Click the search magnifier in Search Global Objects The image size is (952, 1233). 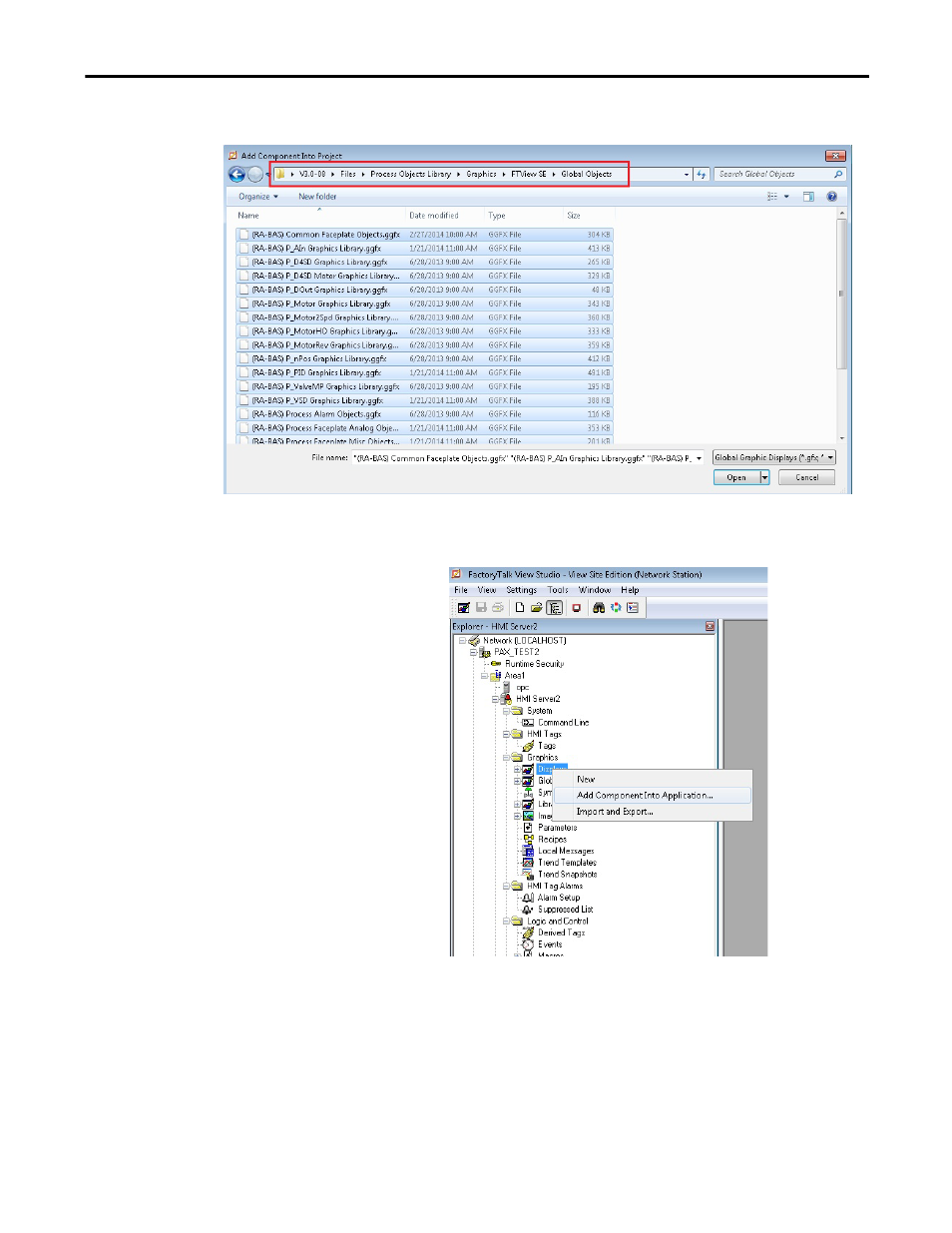(x=838, y=175)
